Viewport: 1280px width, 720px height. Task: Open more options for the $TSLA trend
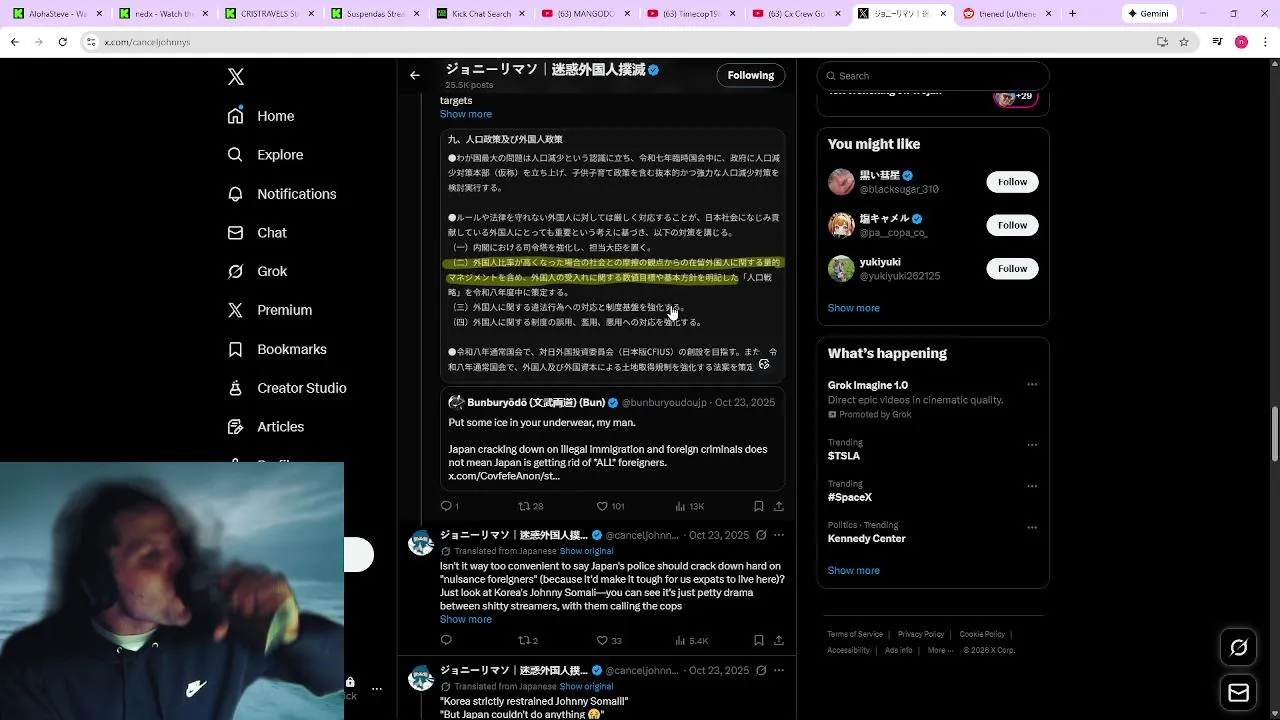1032,445
